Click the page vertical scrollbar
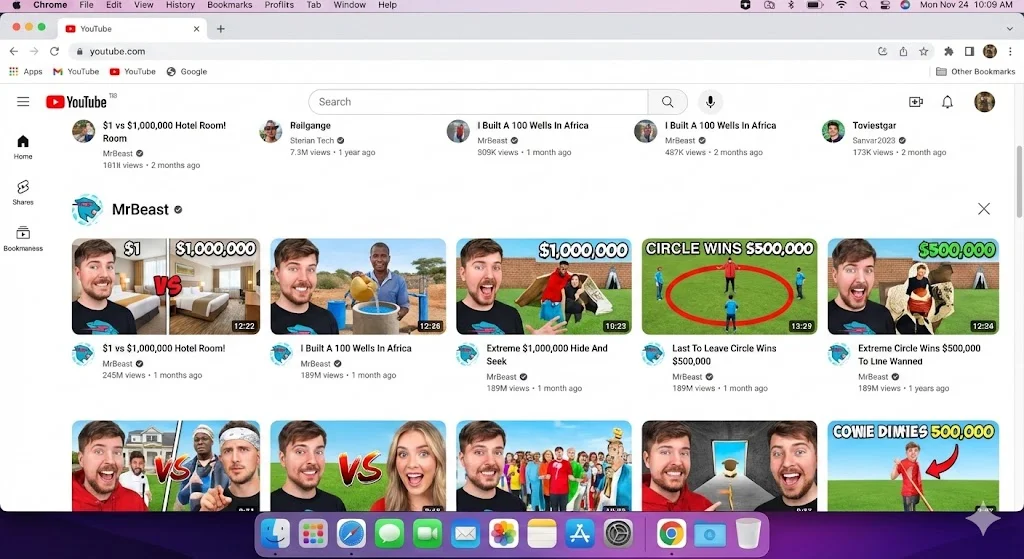The height and width of the screenshot is (559, 1024). (x=1019, y=182)
